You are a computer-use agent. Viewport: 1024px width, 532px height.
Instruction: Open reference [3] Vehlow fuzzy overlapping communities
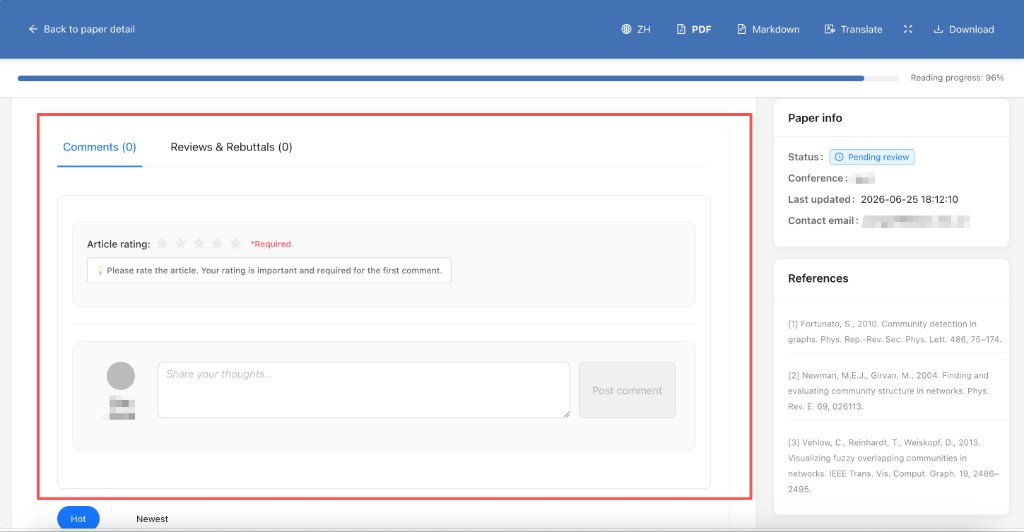(x=893, y=465)
